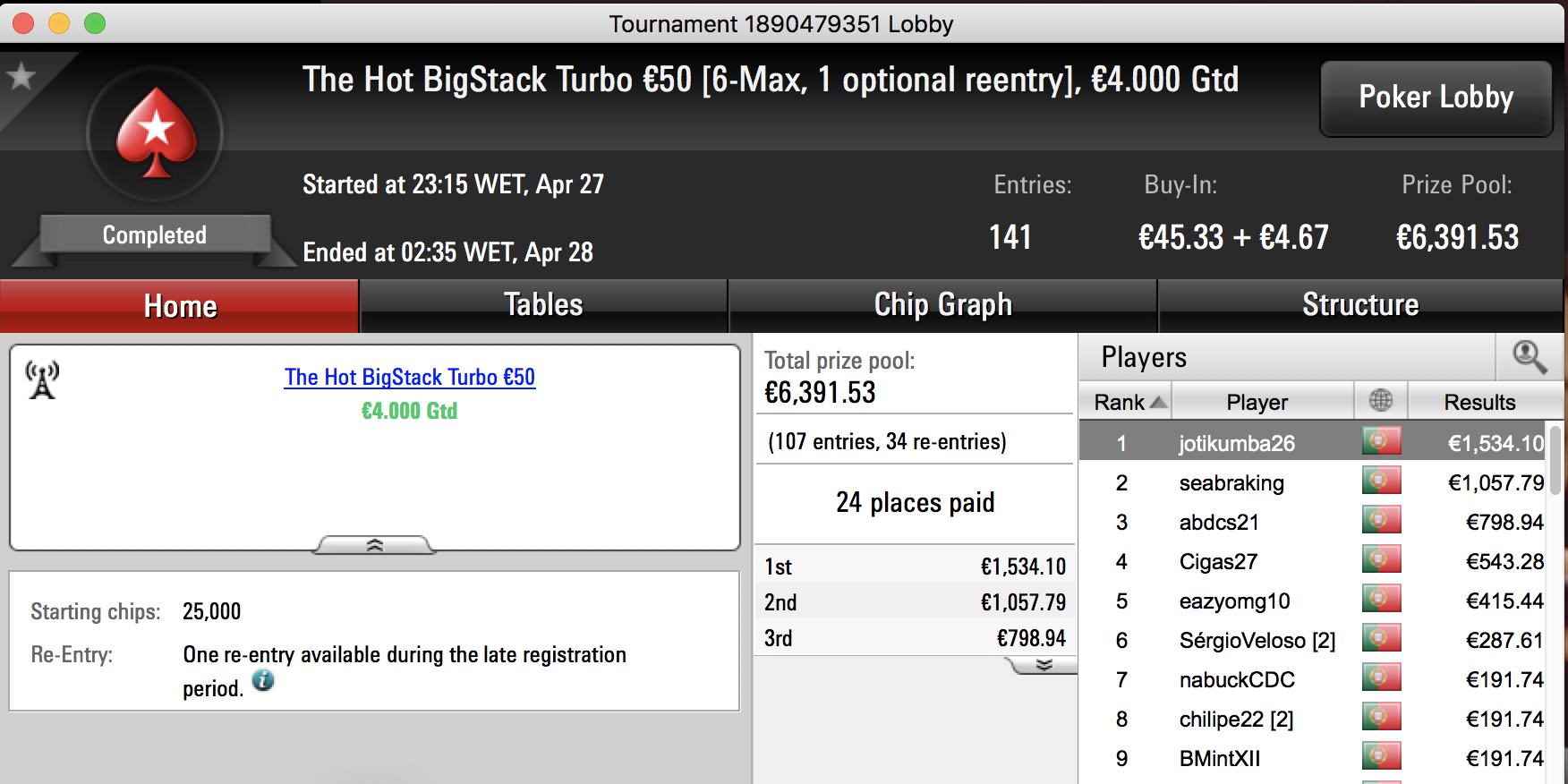Open The Hot BigStack Turbo €50 link
Screen dimensions: 1568x784
410,377
